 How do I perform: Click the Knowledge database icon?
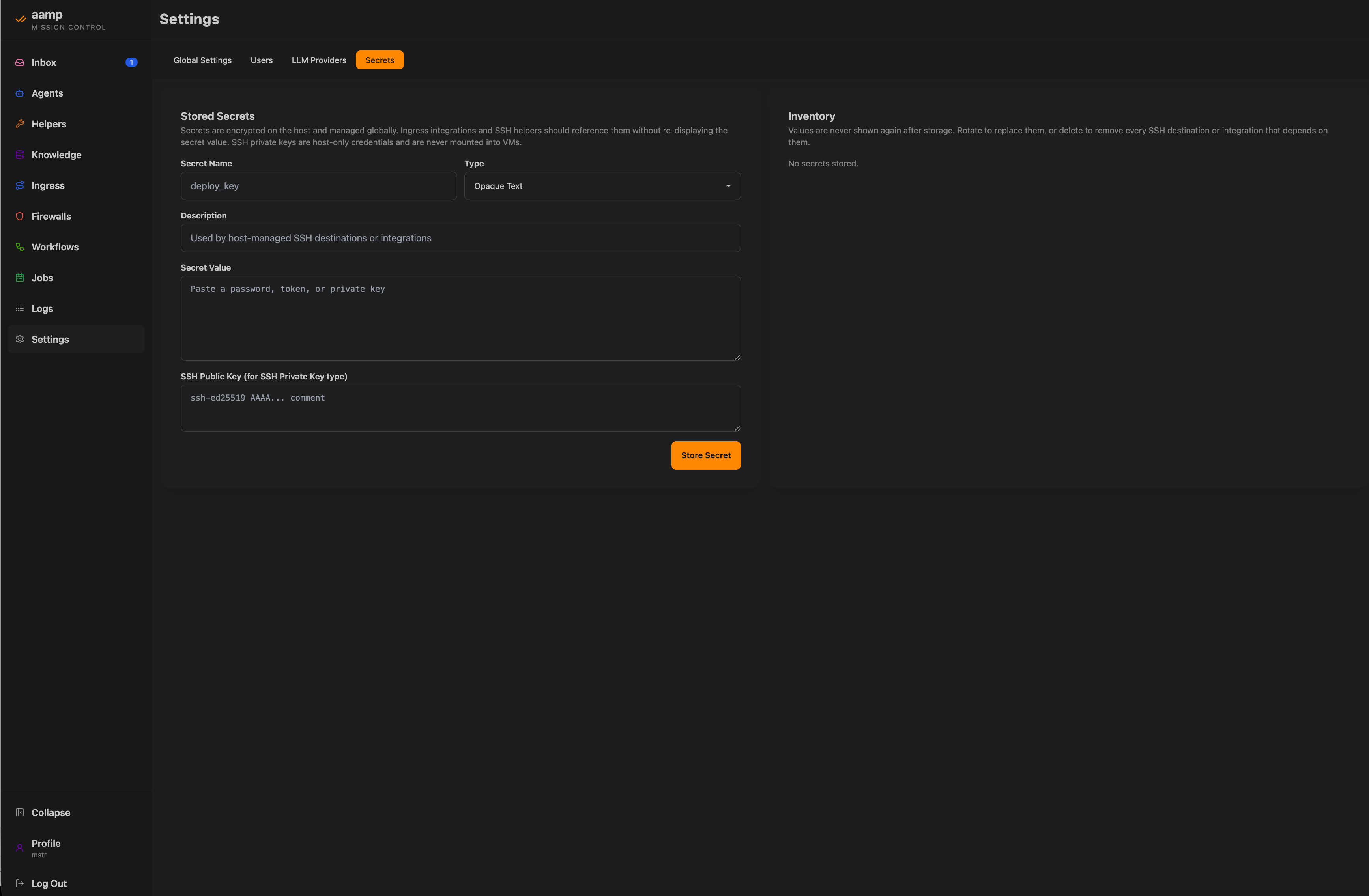tap(20, 155)
